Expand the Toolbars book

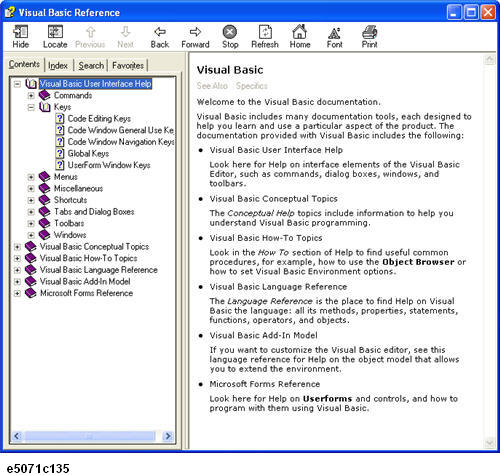(x=31, y=224)
